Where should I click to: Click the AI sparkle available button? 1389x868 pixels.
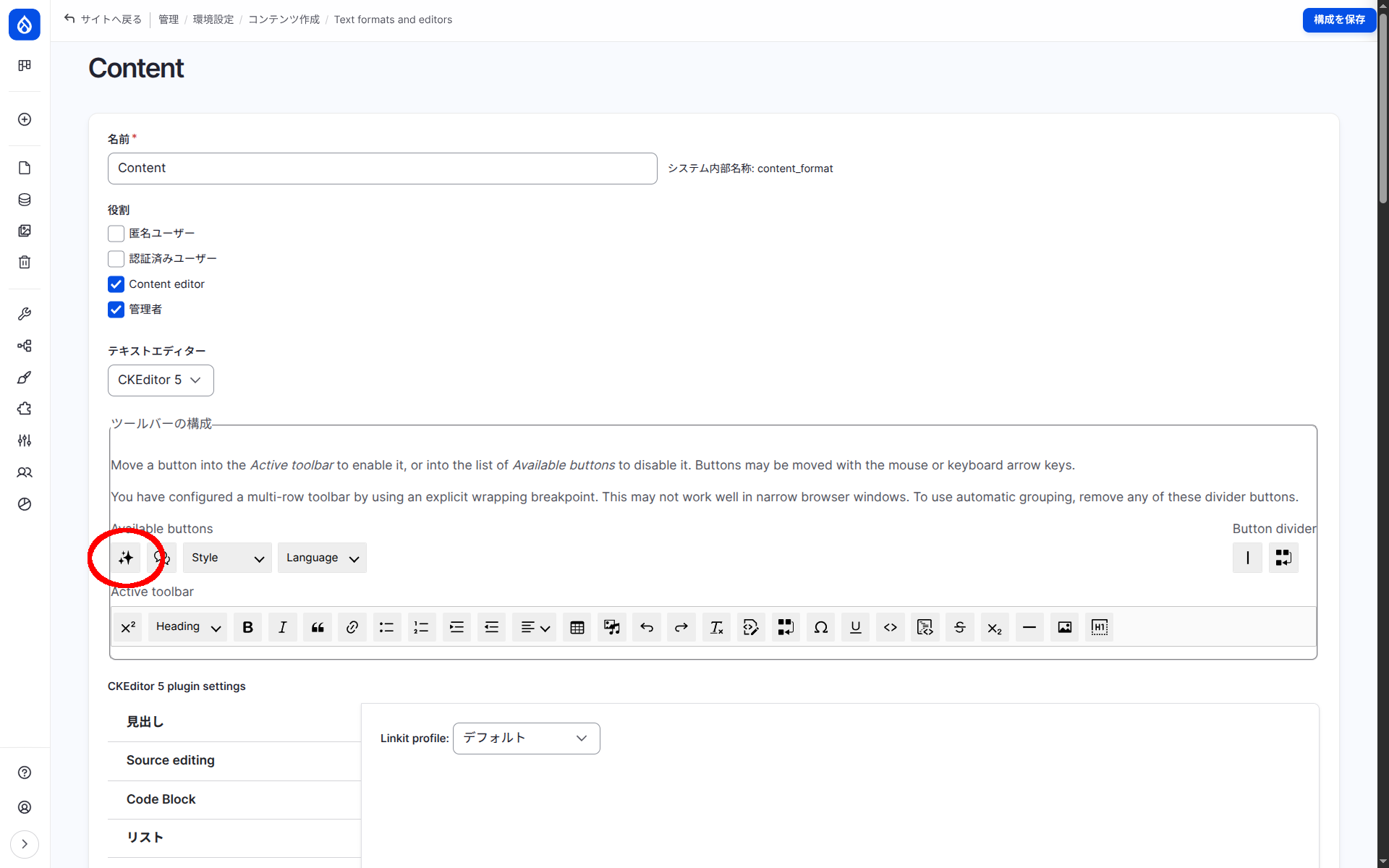click(x=126, y=558)
